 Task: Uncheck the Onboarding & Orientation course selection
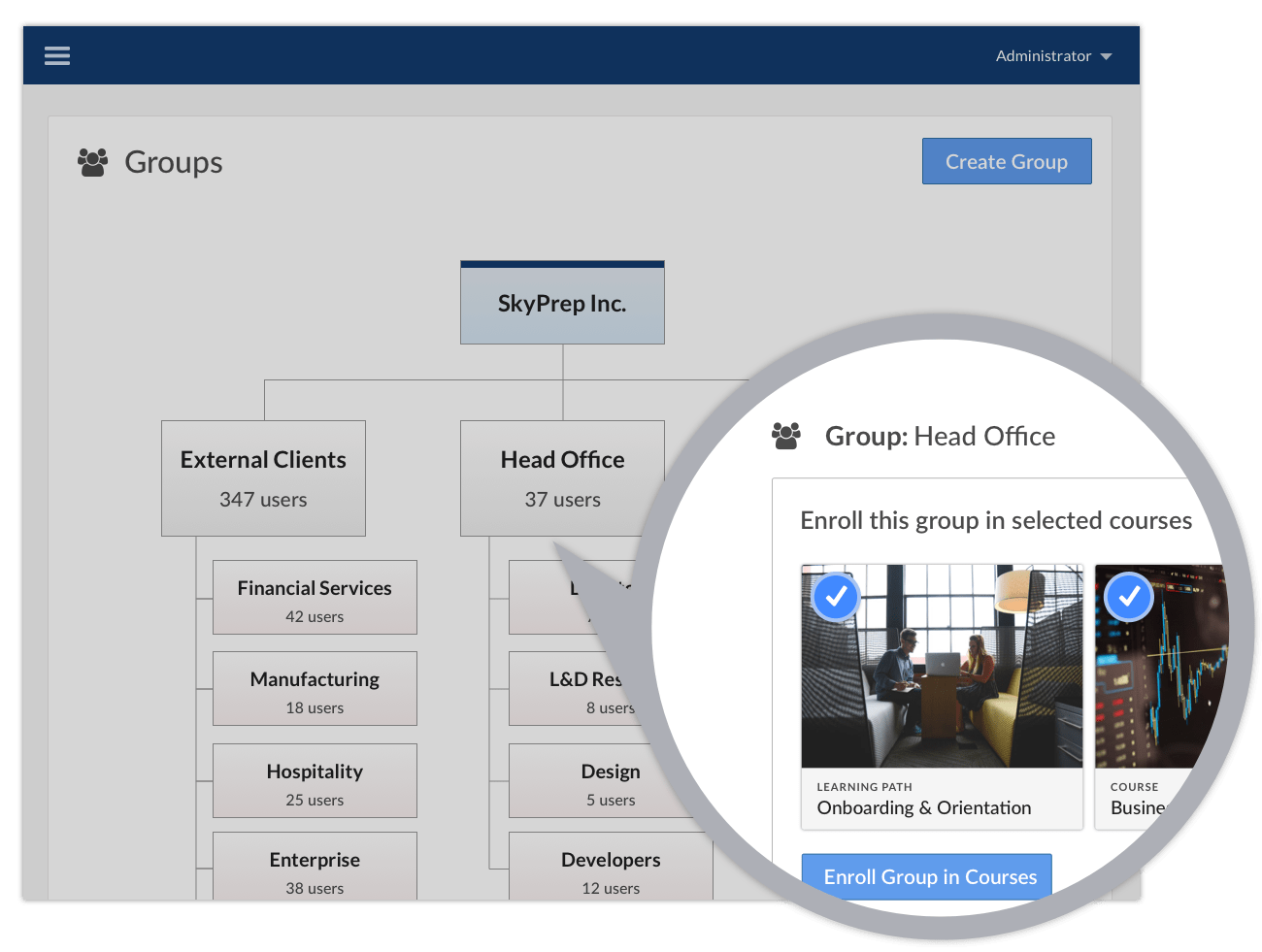[x=836, y=597]
